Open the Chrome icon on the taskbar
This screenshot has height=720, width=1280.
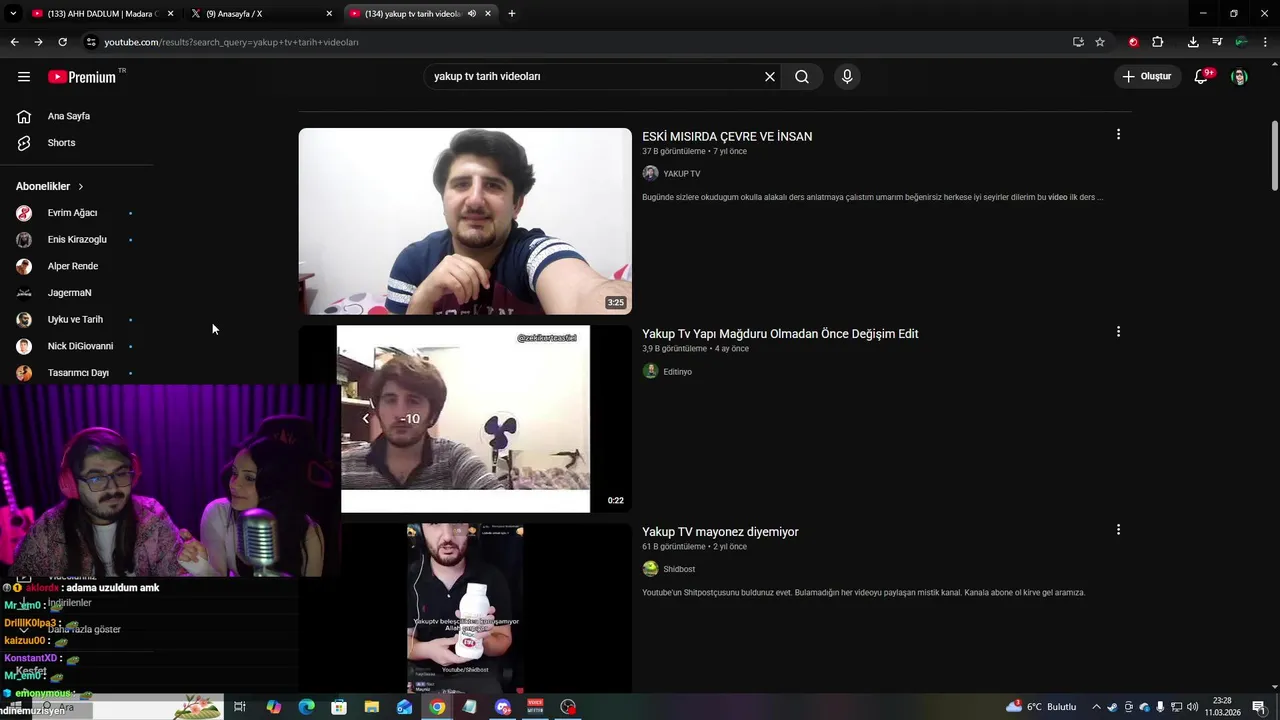tap(437, 707)
